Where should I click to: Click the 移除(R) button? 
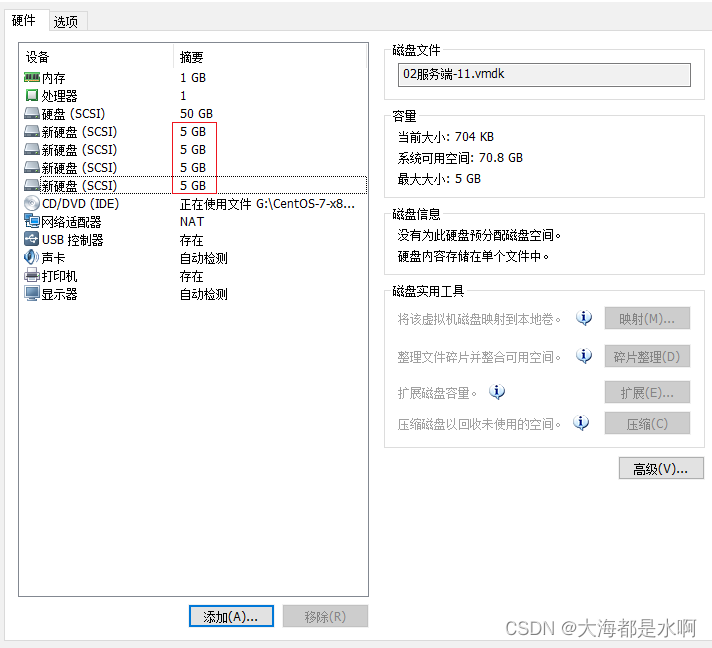coord(325,616)
